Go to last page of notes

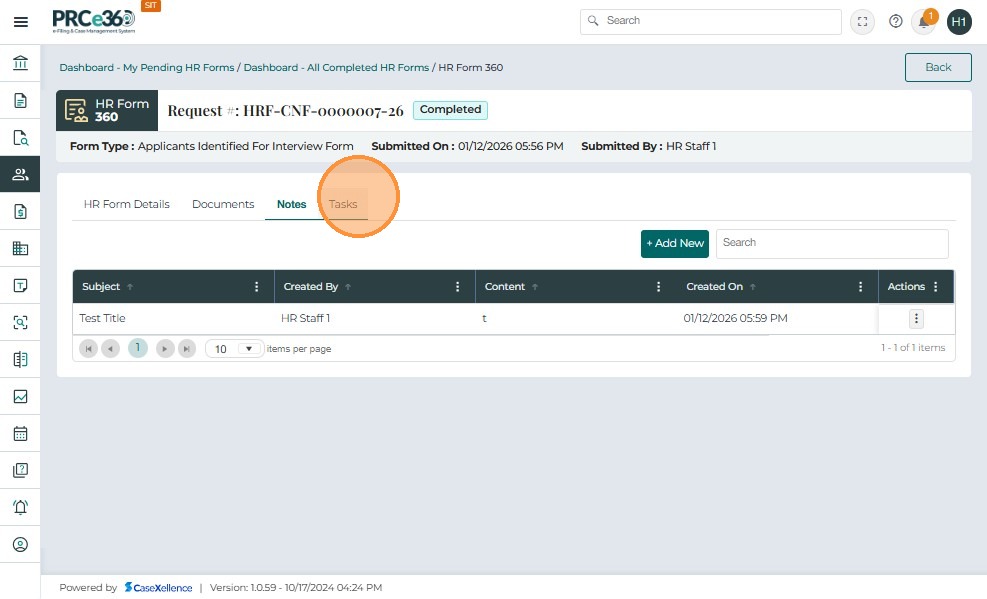(187, 349)
